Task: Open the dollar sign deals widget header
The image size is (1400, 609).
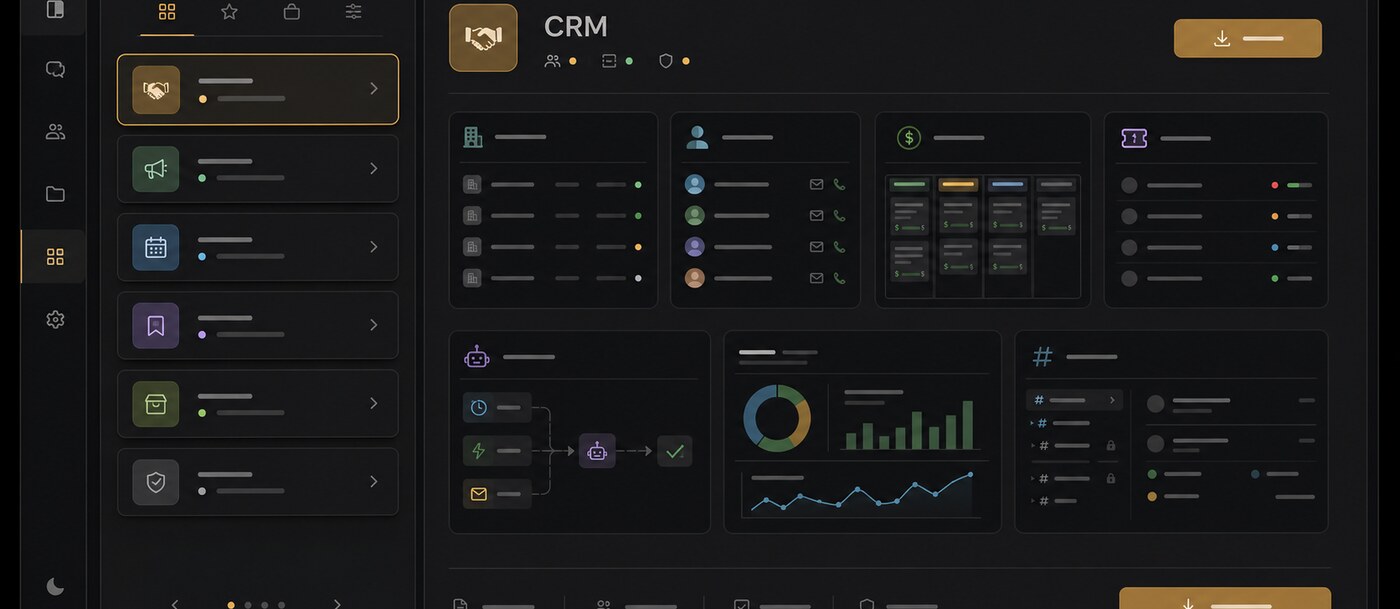Action: coord(909,137)
